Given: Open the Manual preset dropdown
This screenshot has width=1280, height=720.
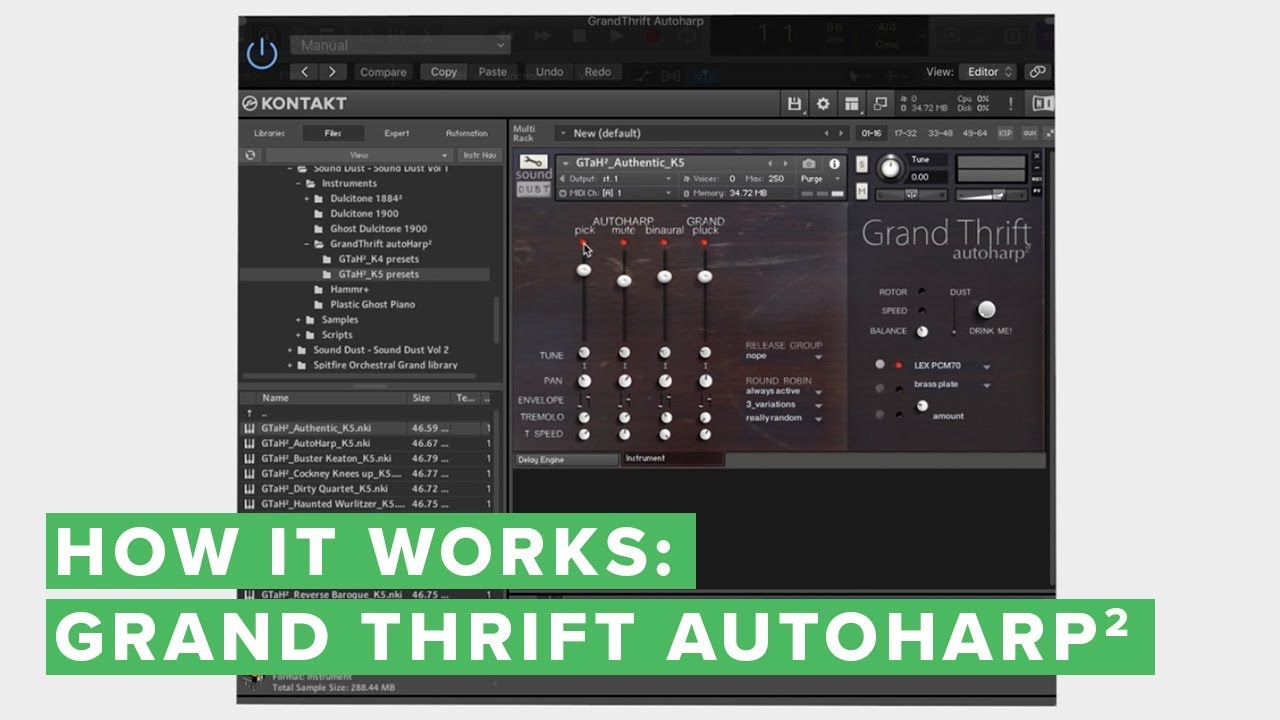Looking at the screenshot, I should tap(400, 45).
